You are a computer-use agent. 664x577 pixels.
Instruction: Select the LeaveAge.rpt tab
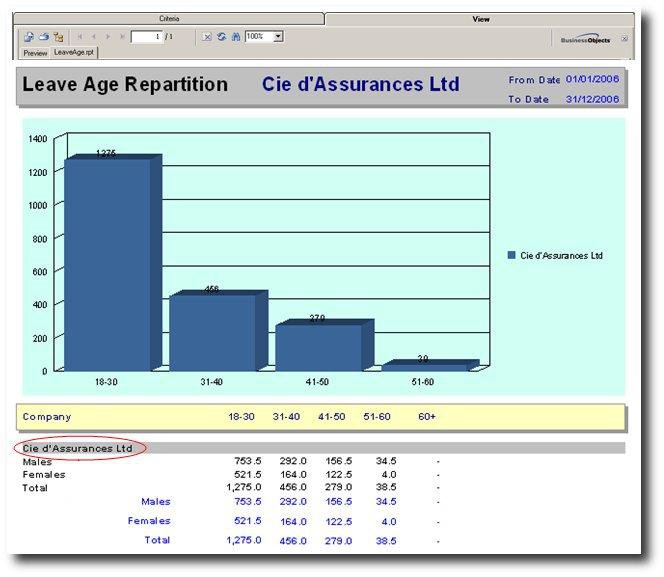click(x=75, y=52)
